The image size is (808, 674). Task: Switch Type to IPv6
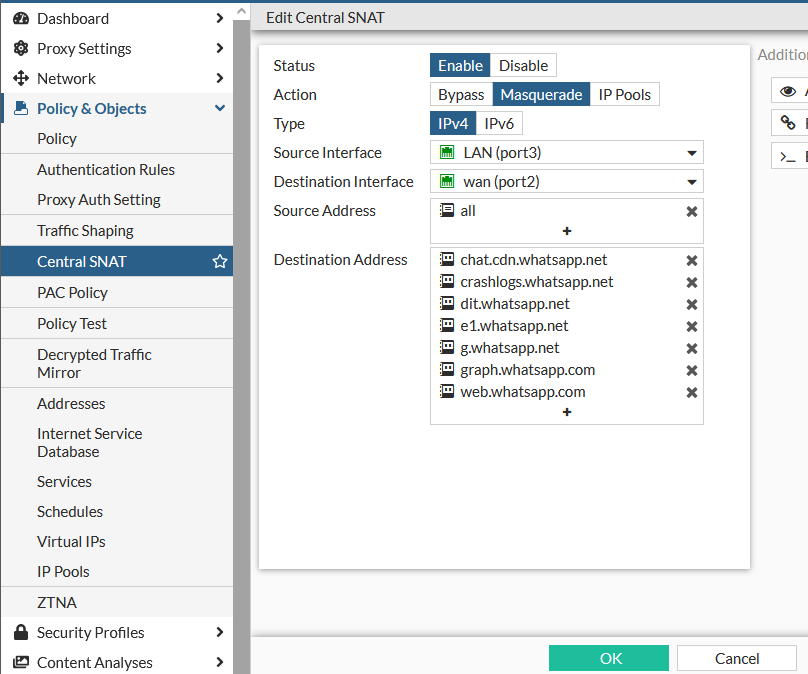tap(499, 124)
